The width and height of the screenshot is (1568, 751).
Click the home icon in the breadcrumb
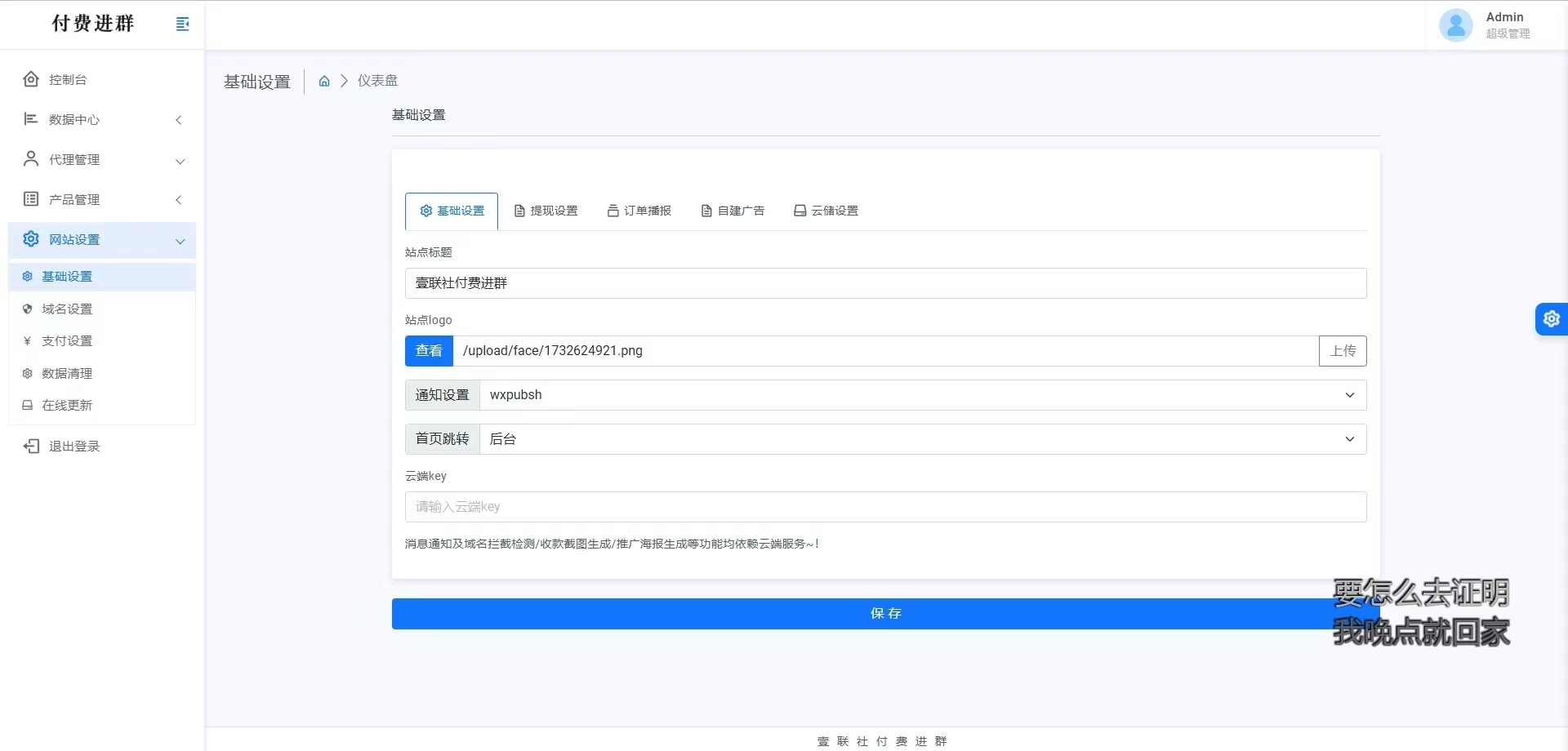[x=324, y=81]
